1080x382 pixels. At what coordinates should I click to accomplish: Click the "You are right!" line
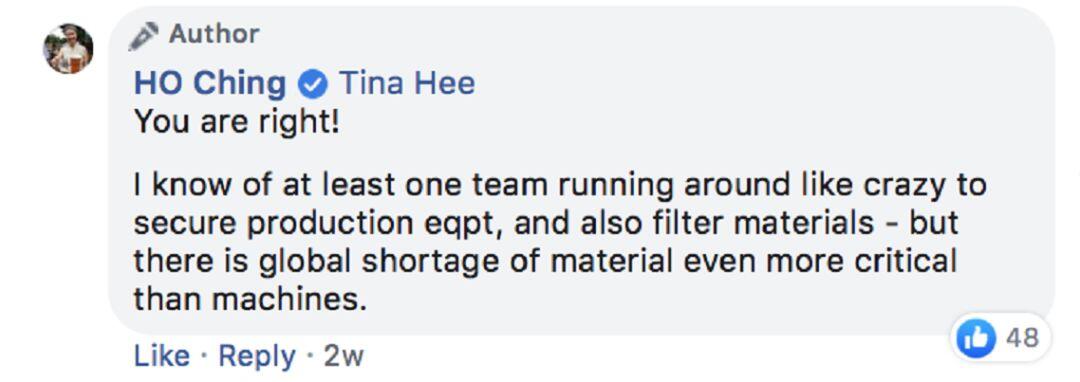pos(236,123)
